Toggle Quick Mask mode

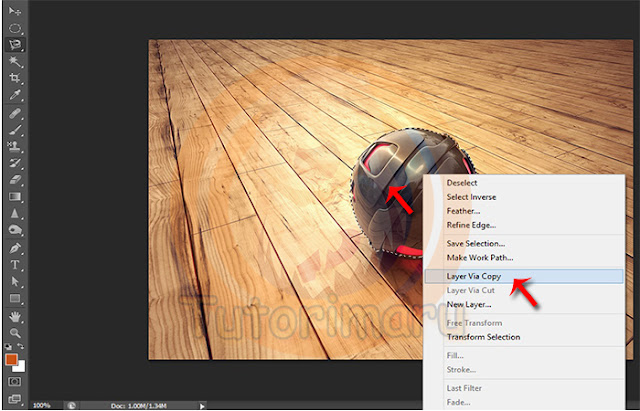15,382
